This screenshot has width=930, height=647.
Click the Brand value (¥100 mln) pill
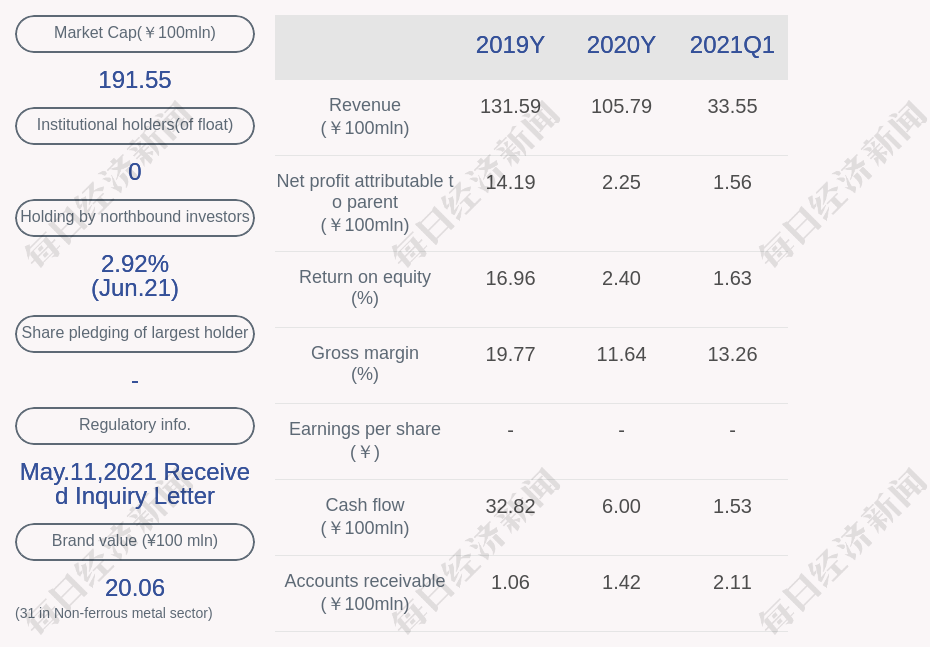point(135,541)
